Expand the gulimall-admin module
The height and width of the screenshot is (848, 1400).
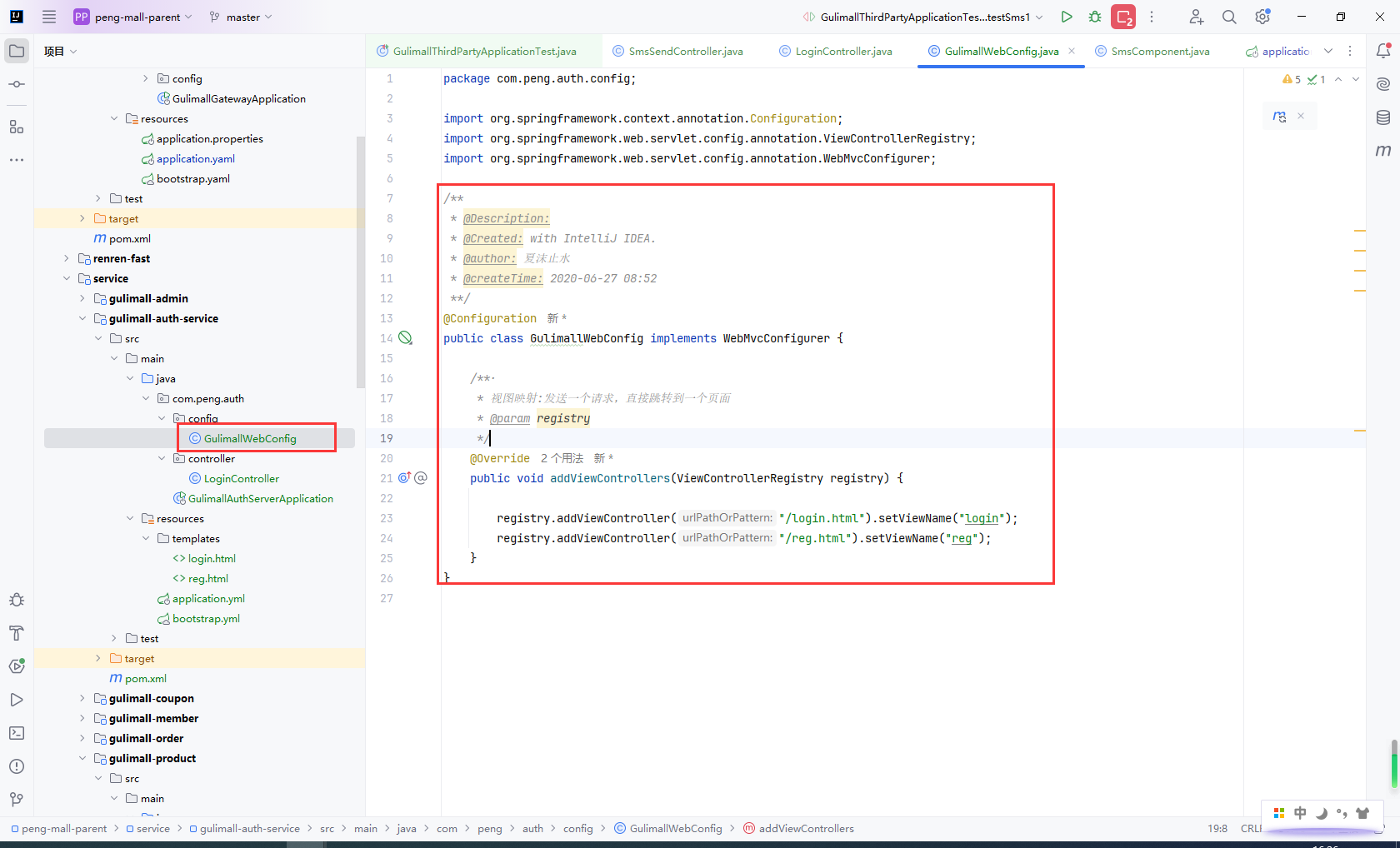pyautogui.click(x=82, y=298)
